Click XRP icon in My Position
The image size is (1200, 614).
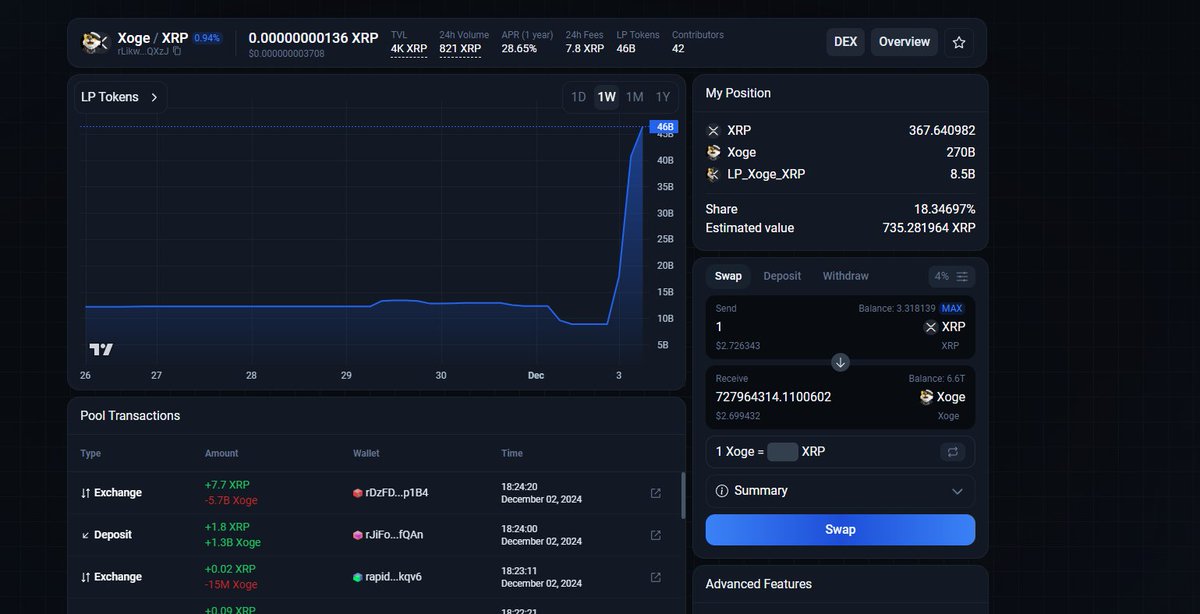(x=713, y=131)
